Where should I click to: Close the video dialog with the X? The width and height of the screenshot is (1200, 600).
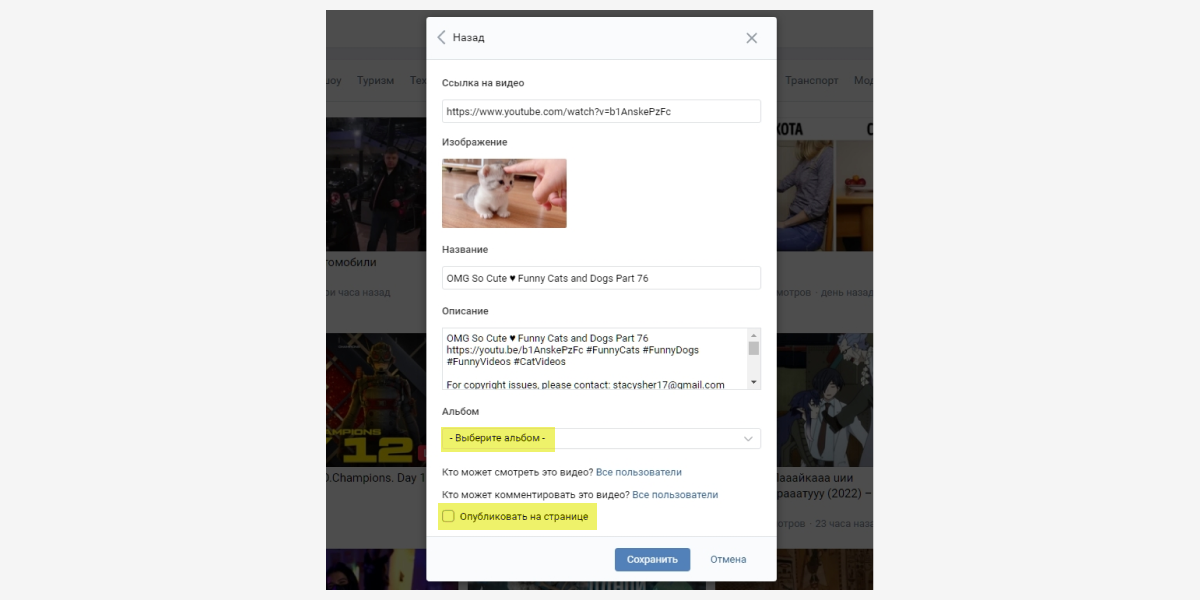click(751, 38)
